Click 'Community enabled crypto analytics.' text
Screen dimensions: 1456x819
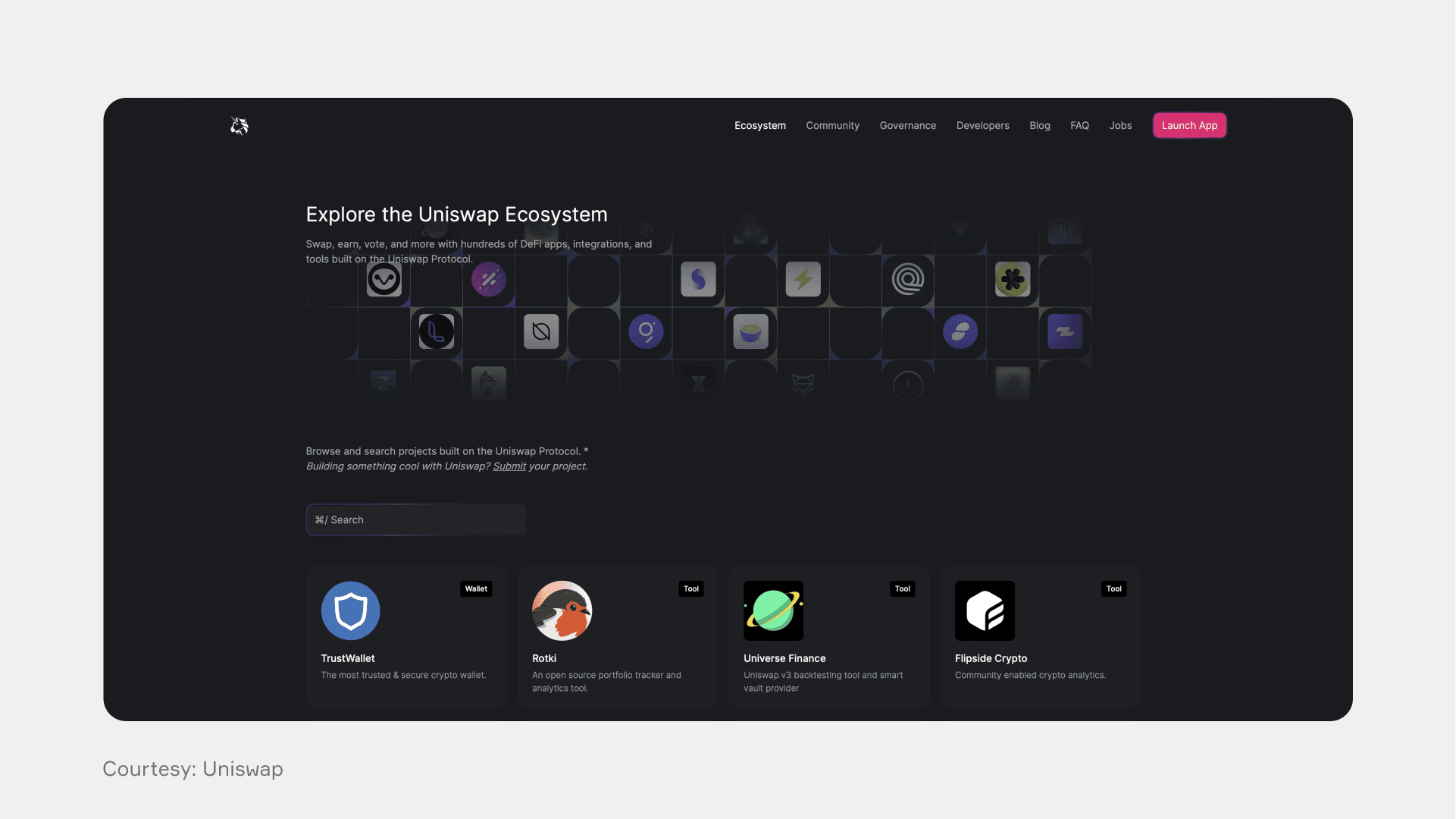click(x=1030, y=676)
